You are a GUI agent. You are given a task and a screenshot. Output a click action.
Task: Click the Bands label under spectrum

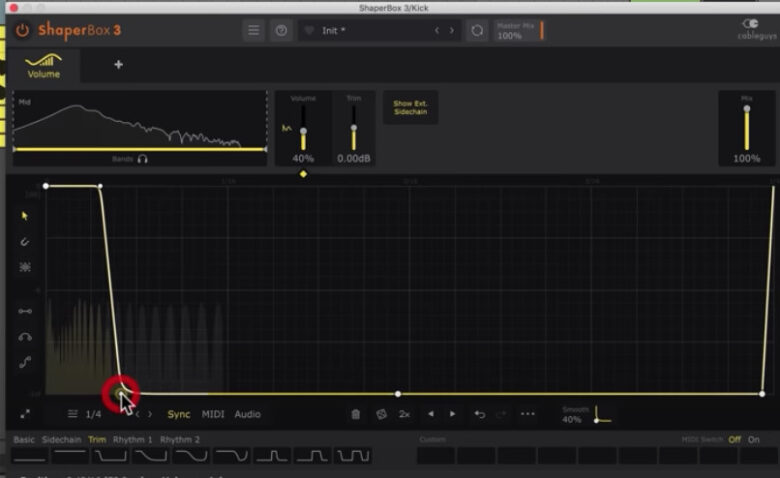(x=122, y=159)
